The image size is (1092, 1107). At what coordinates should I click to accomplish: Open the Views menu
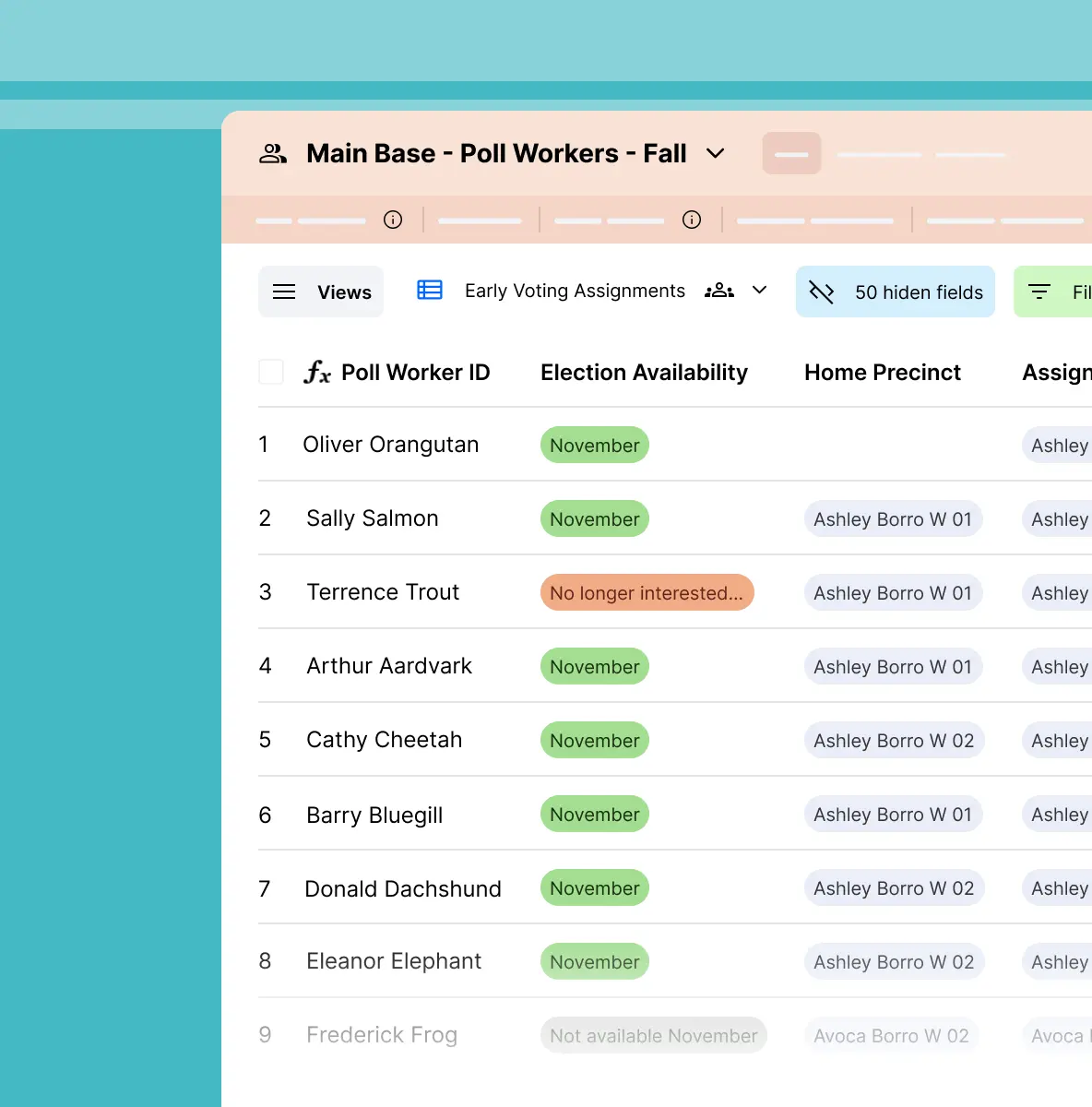coord(321,292)
